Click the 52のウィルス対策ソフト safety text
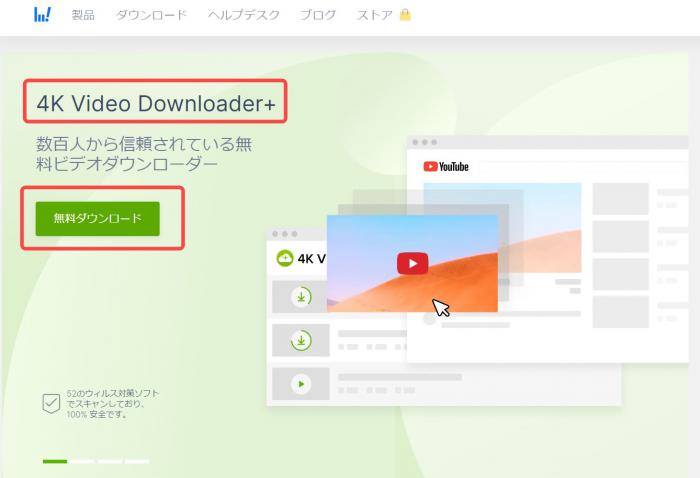This screenshot has height=478, width=700. [112, 403]
